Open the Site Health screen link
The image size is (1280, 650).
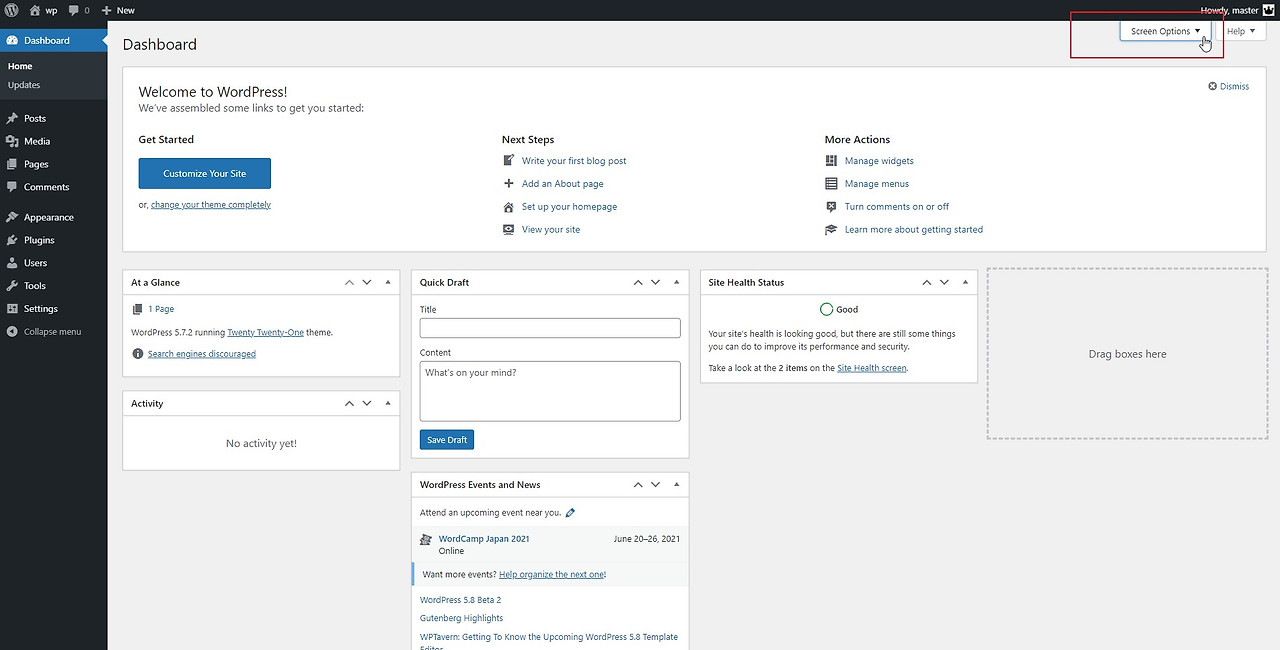coord(872,368)
